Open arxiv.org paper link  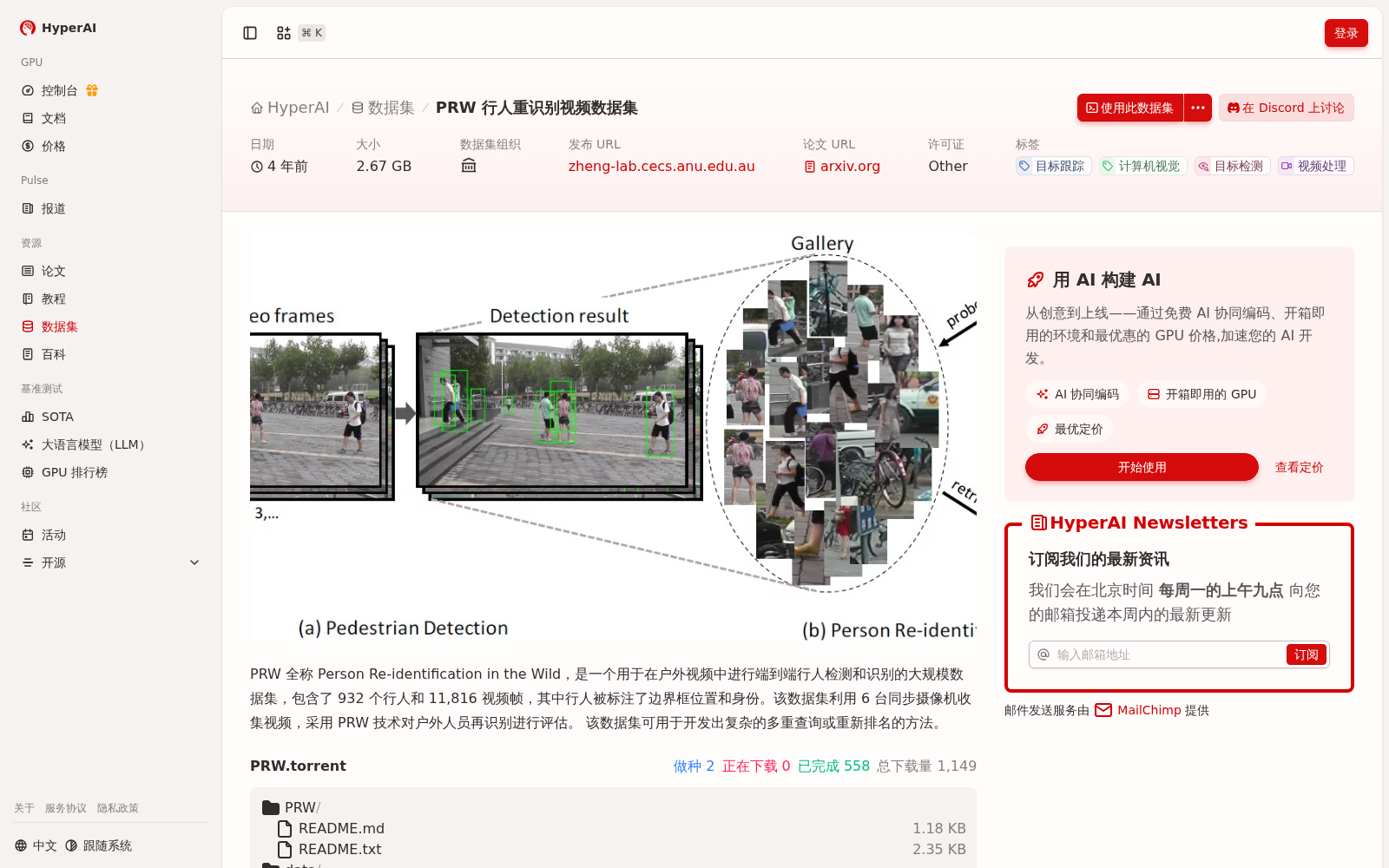[x=842, y=166]
